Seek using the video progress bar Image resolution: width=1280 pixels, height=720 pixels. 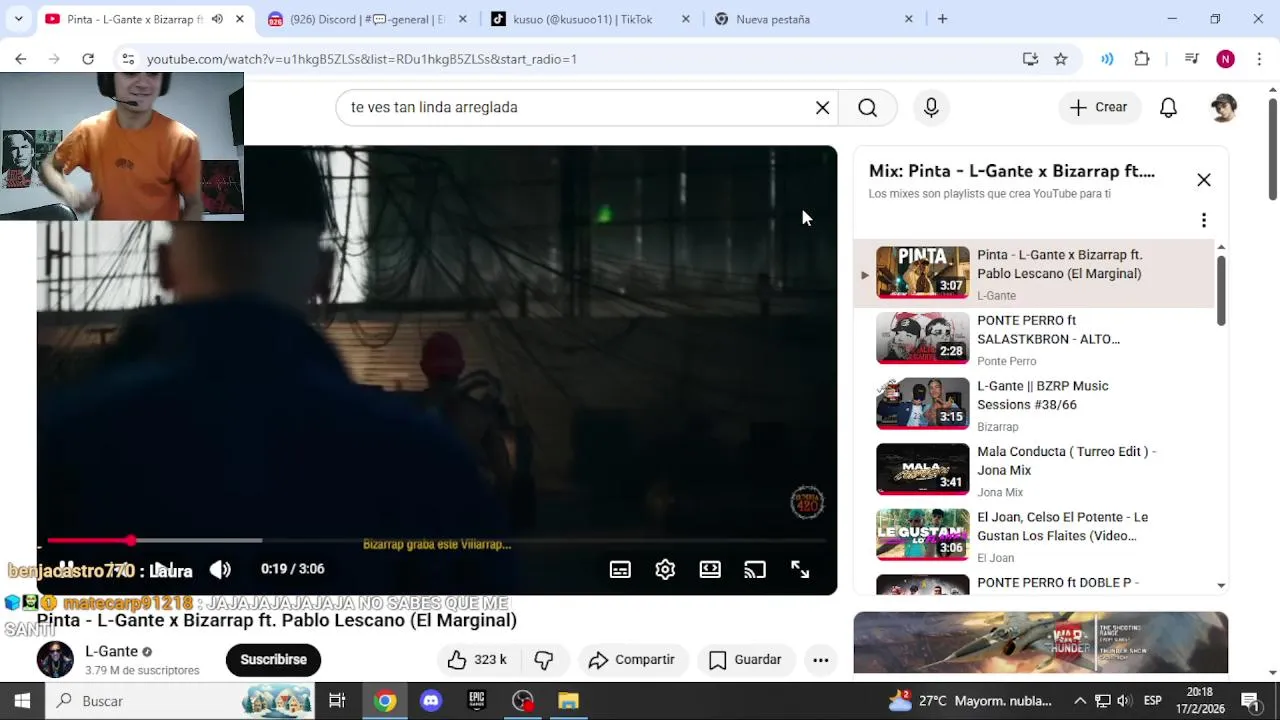(x=437, y=541)
